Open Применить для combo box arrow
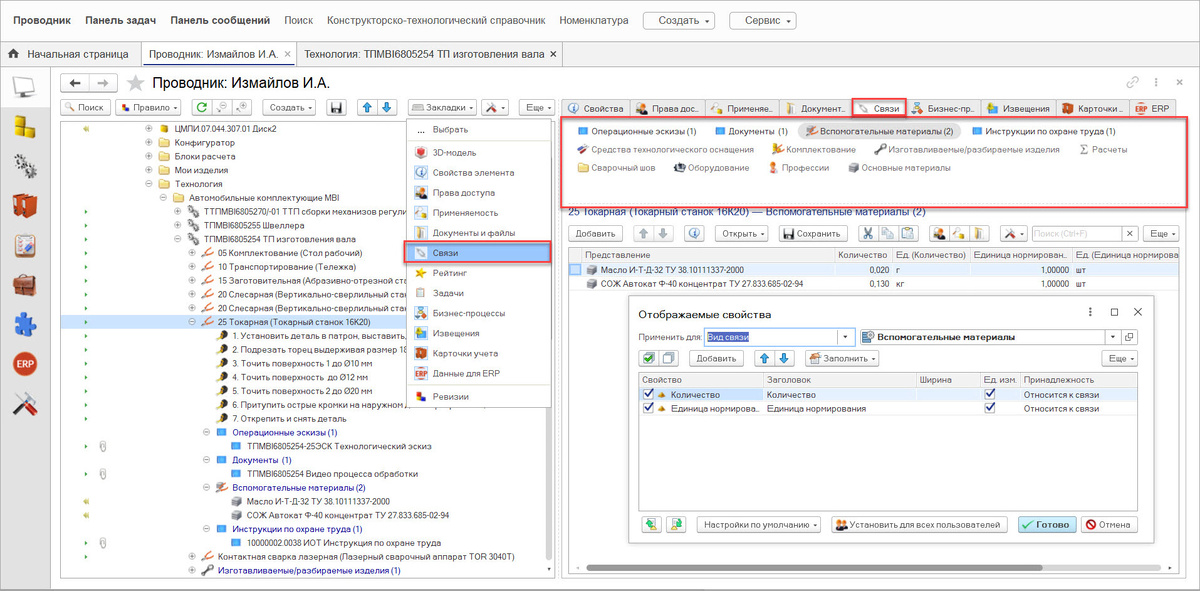 click(847, 337)
